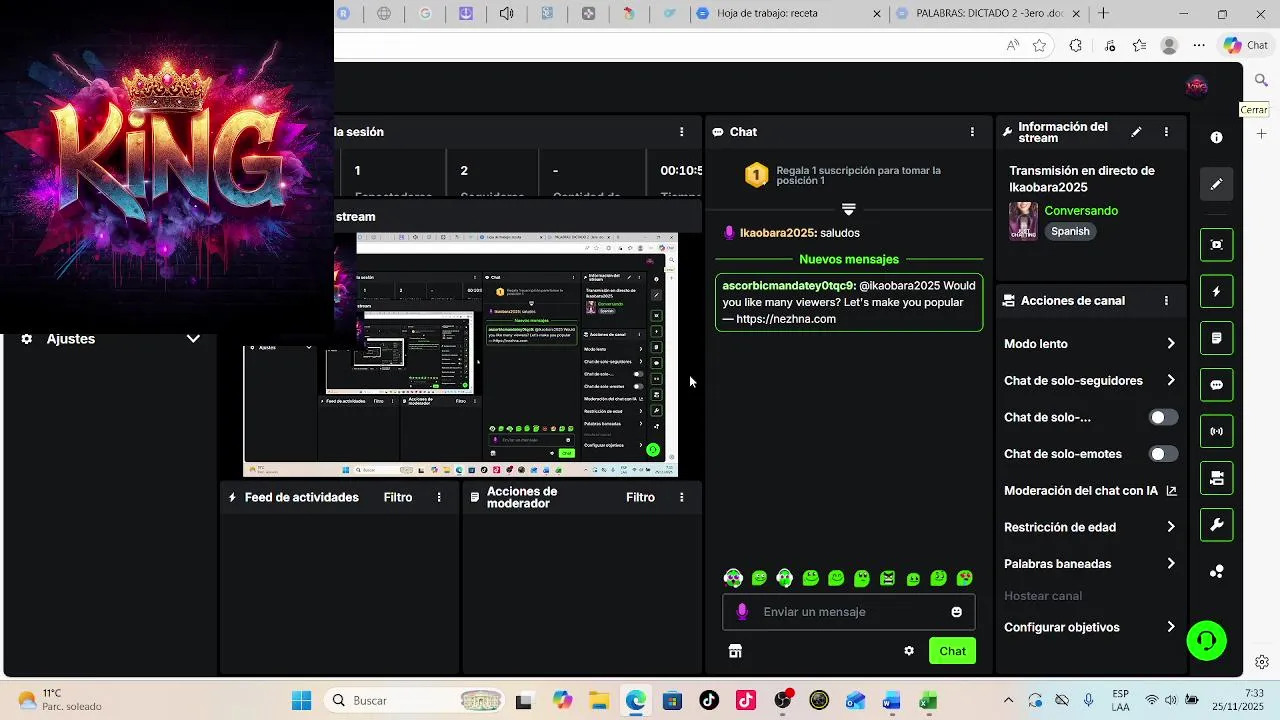Open the emoji picker in message box
1280x720 pixels.
click(x=956, y=612)
